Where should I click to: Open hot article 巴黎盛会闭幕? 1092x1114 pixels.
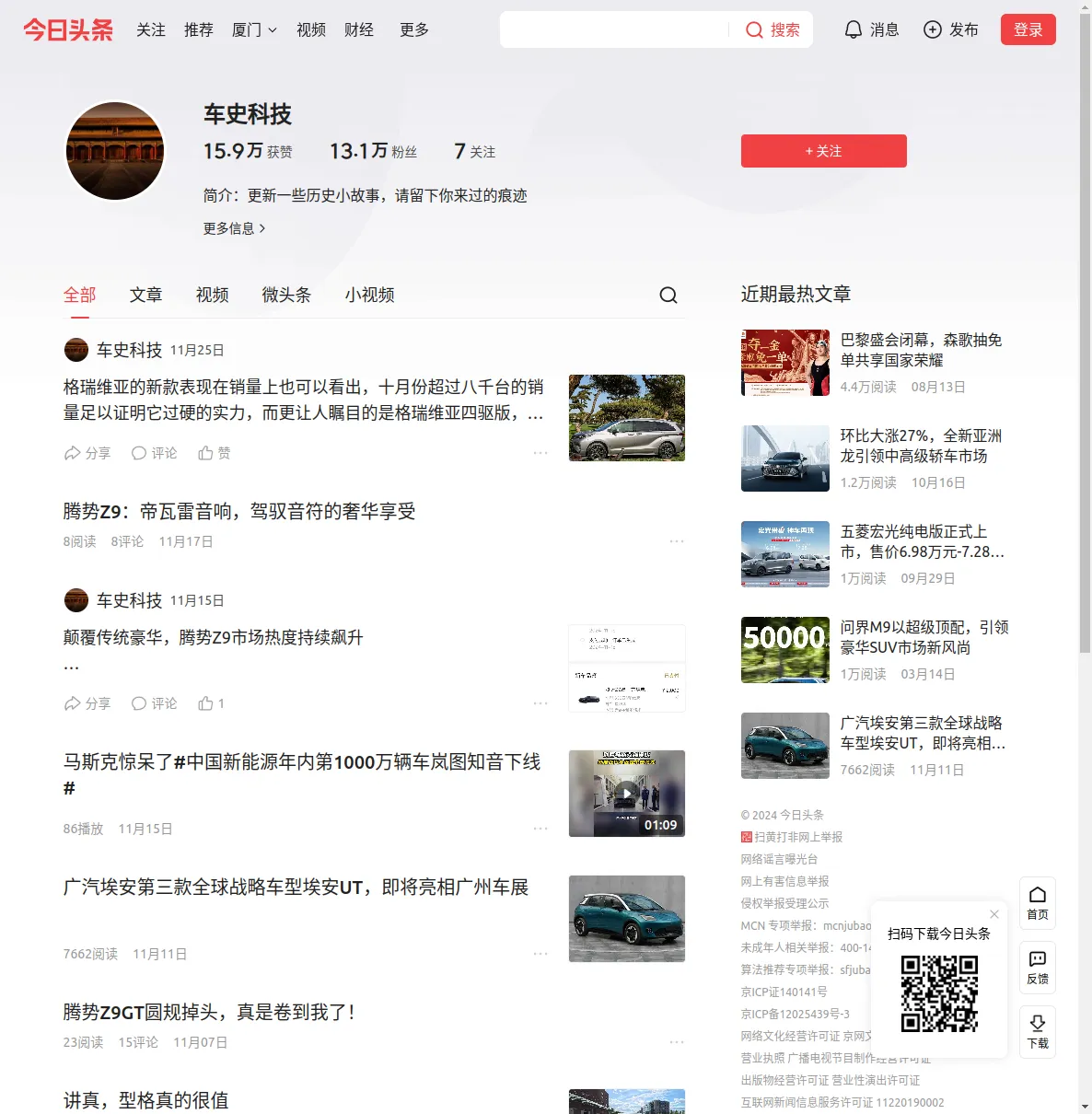922,350
